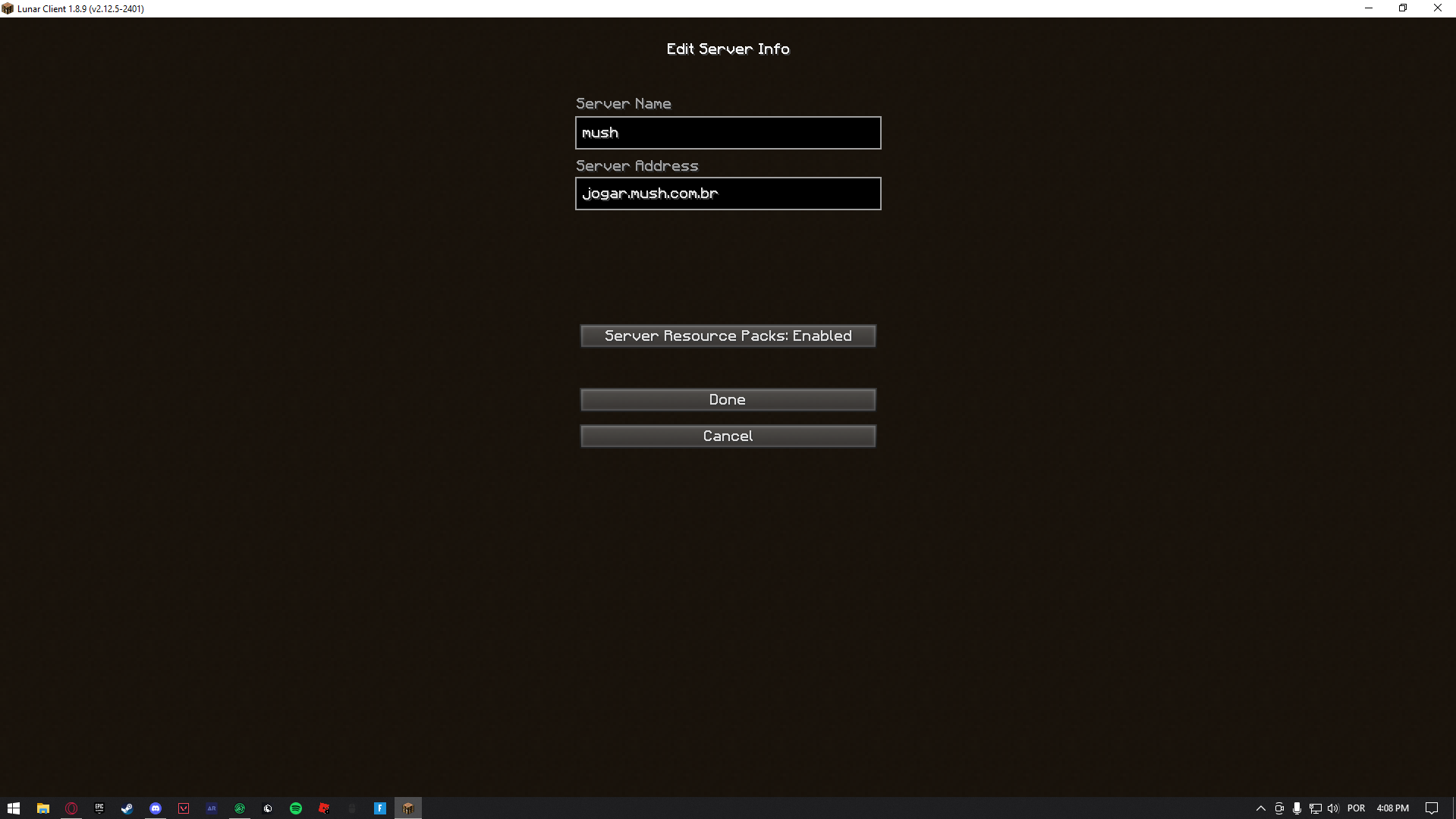
Task: Open Opera browser from taskbar
Action: tap(71, 808)
